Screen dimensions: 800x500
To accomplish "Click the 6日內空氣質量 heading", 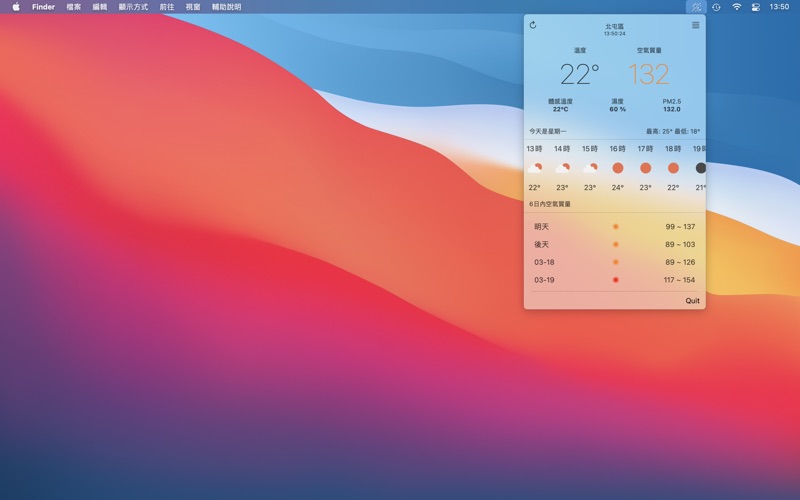I will click(x=549, y=204).
